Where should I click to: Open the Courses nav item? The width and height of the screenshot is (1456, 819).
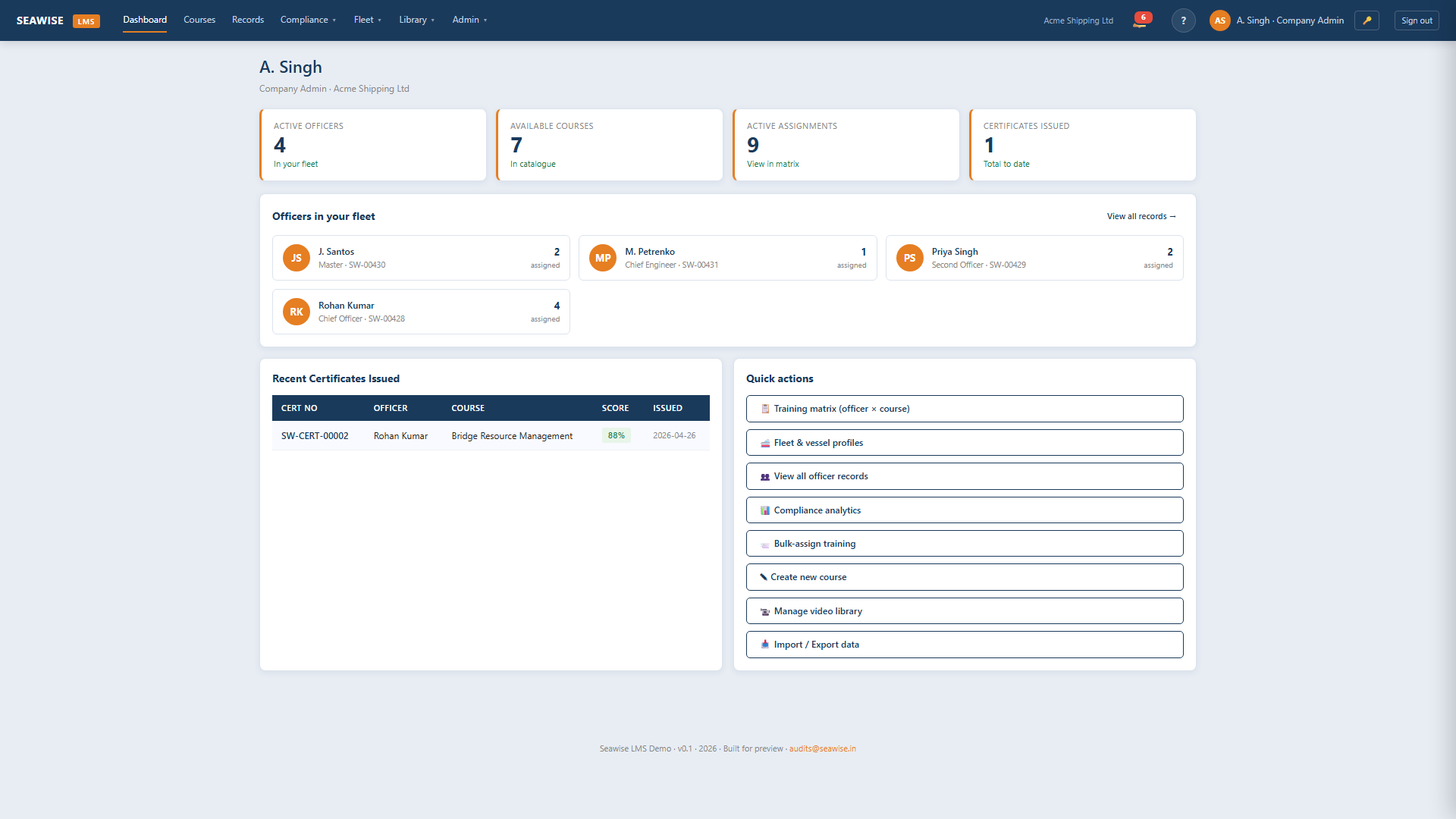coord(199,20)
